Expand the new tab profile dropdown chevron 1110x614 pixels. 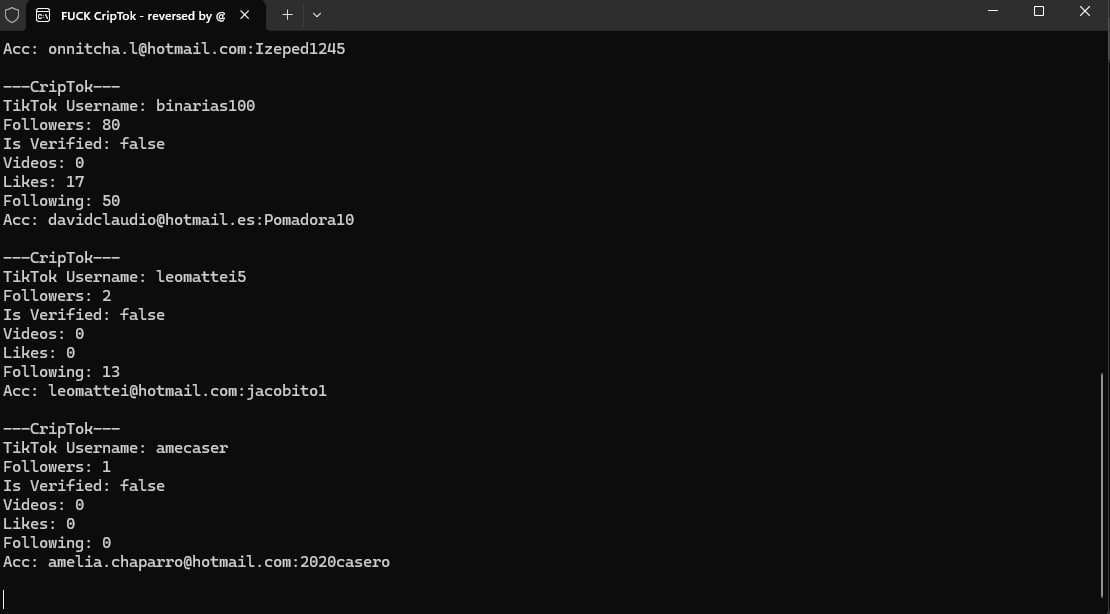[317, 15]
